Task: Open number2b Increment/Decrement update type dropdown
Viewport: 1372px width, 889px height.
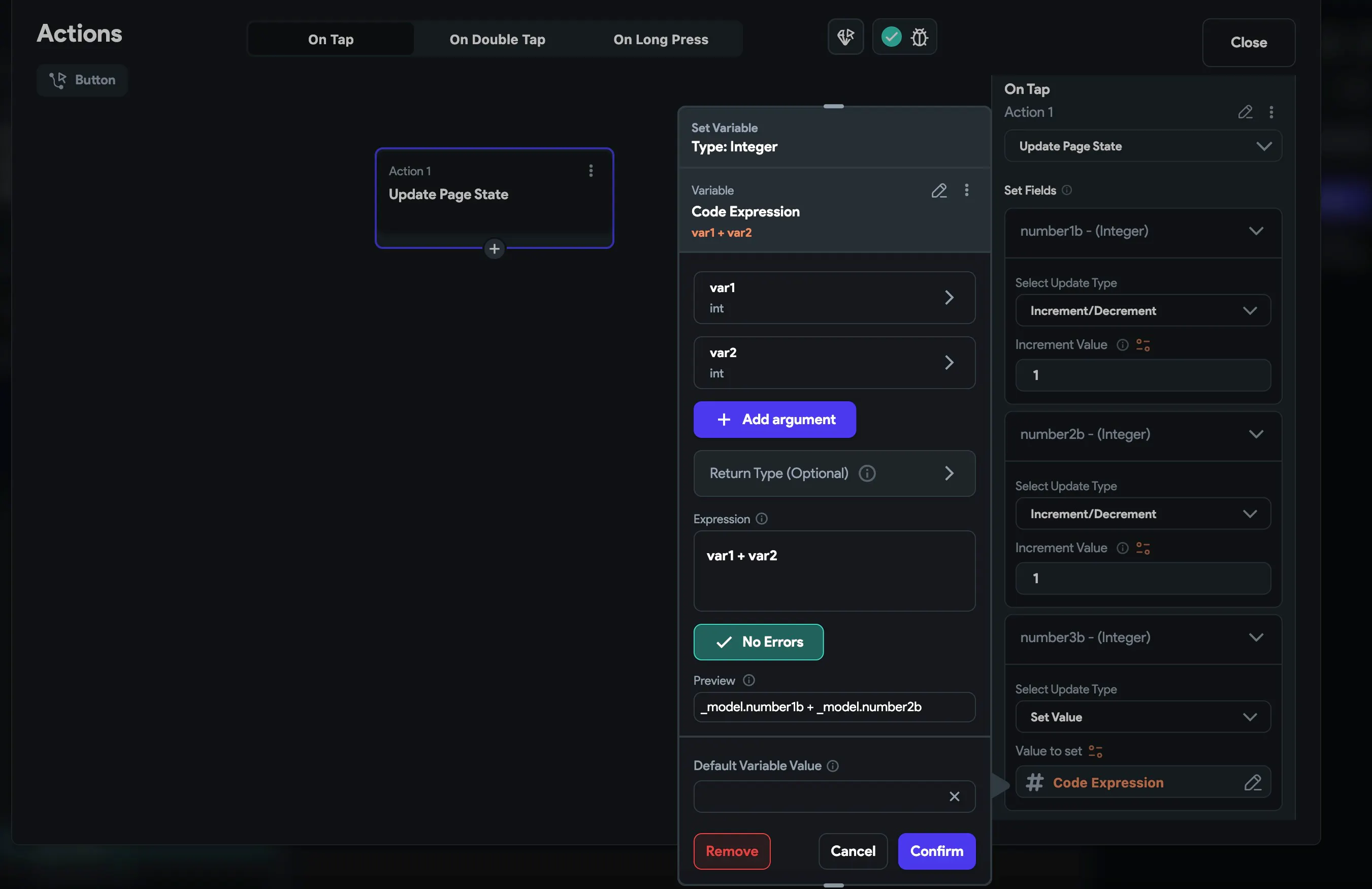Action: click(1142, 514)
